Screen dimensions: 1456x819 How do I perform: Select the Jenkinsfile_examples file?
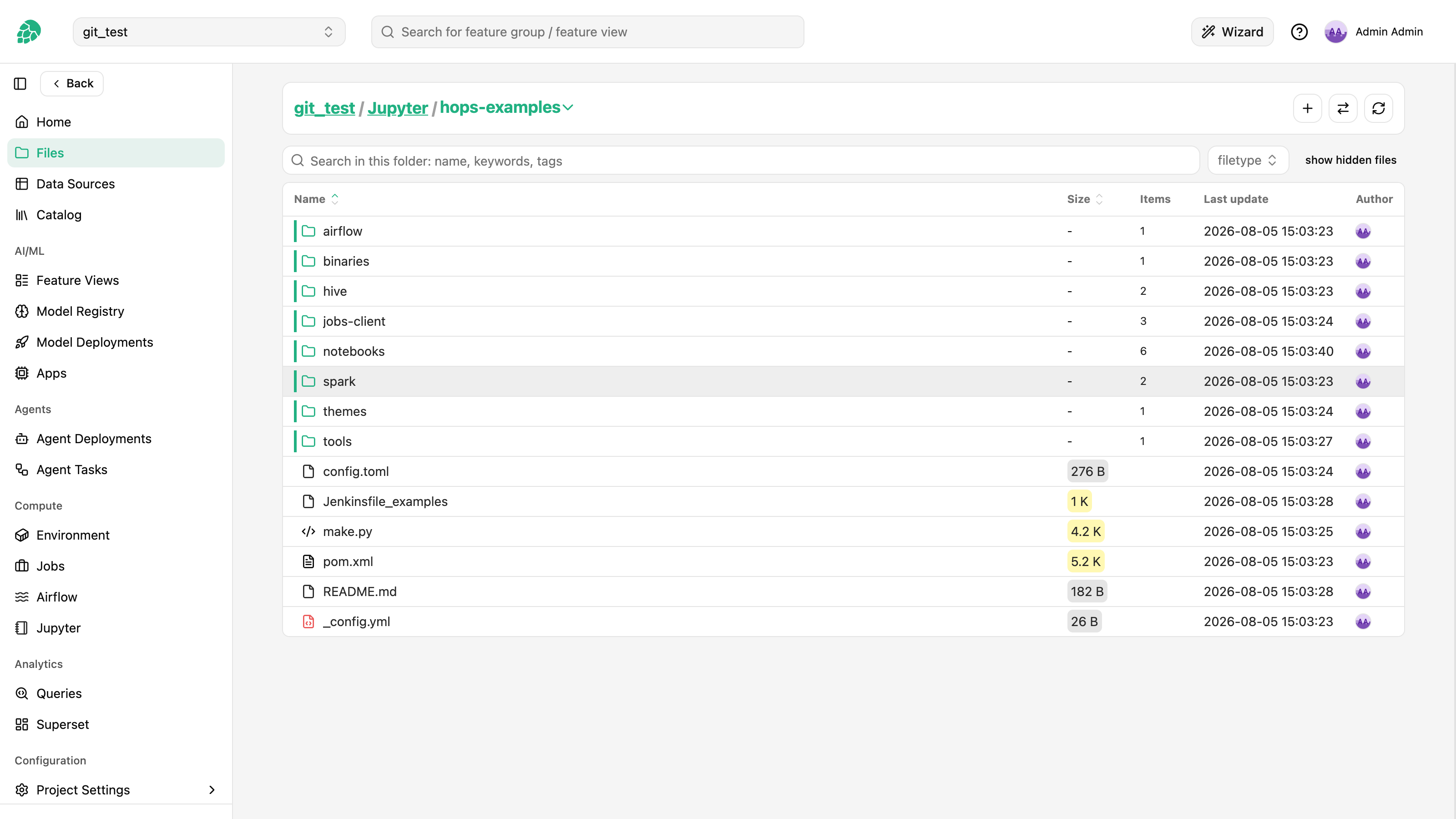pyautogui.click(x=843, y=501)
